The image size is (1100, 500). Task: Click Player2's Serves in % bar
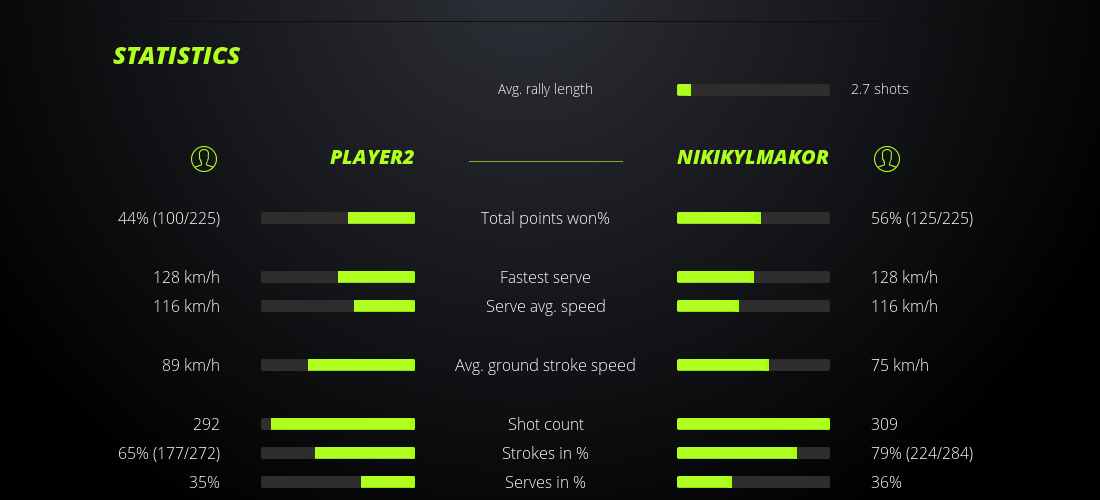tap(338, 482)
